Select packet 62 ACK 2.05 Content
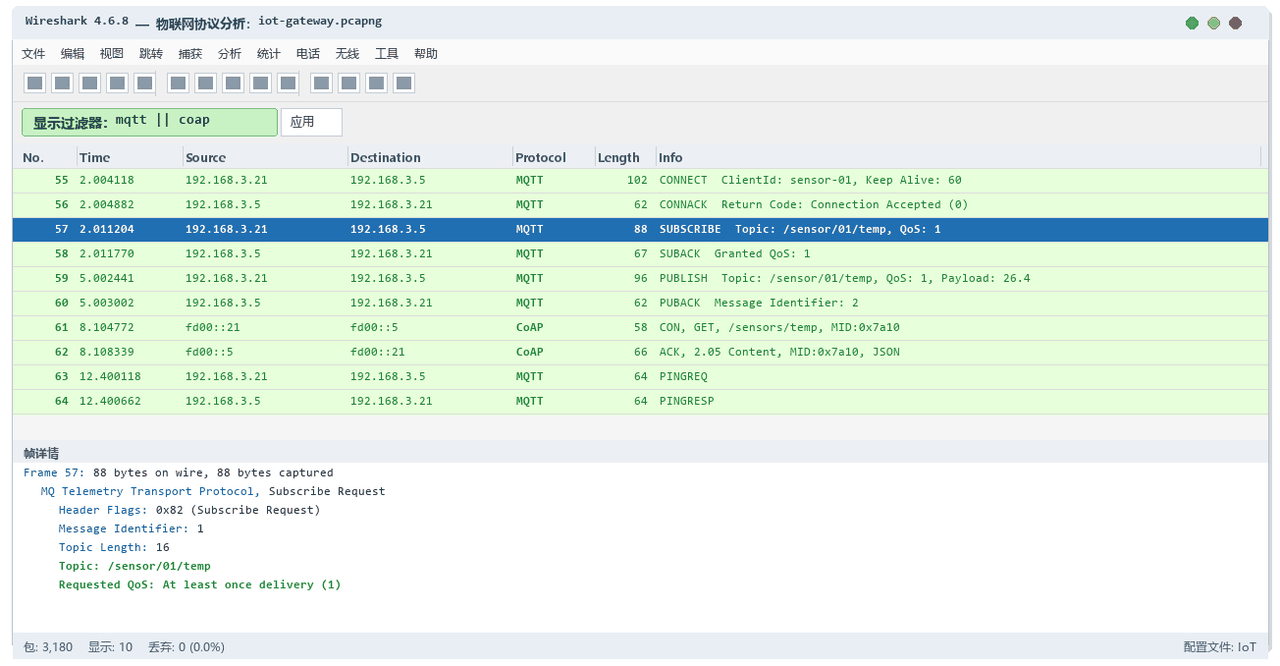Viewport: 1280px width, 666px height. click(640, 352)
